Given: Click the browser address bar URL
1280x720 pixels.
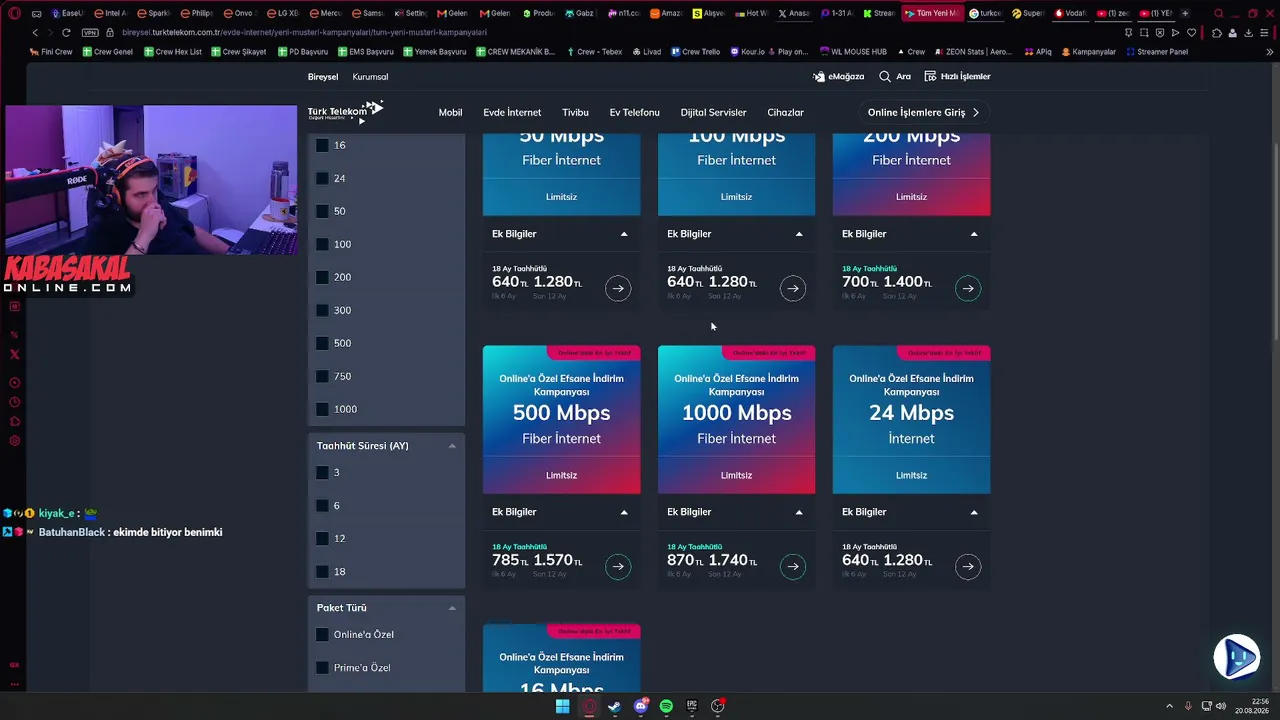Looking at the screenshot, I should (304, 32).
